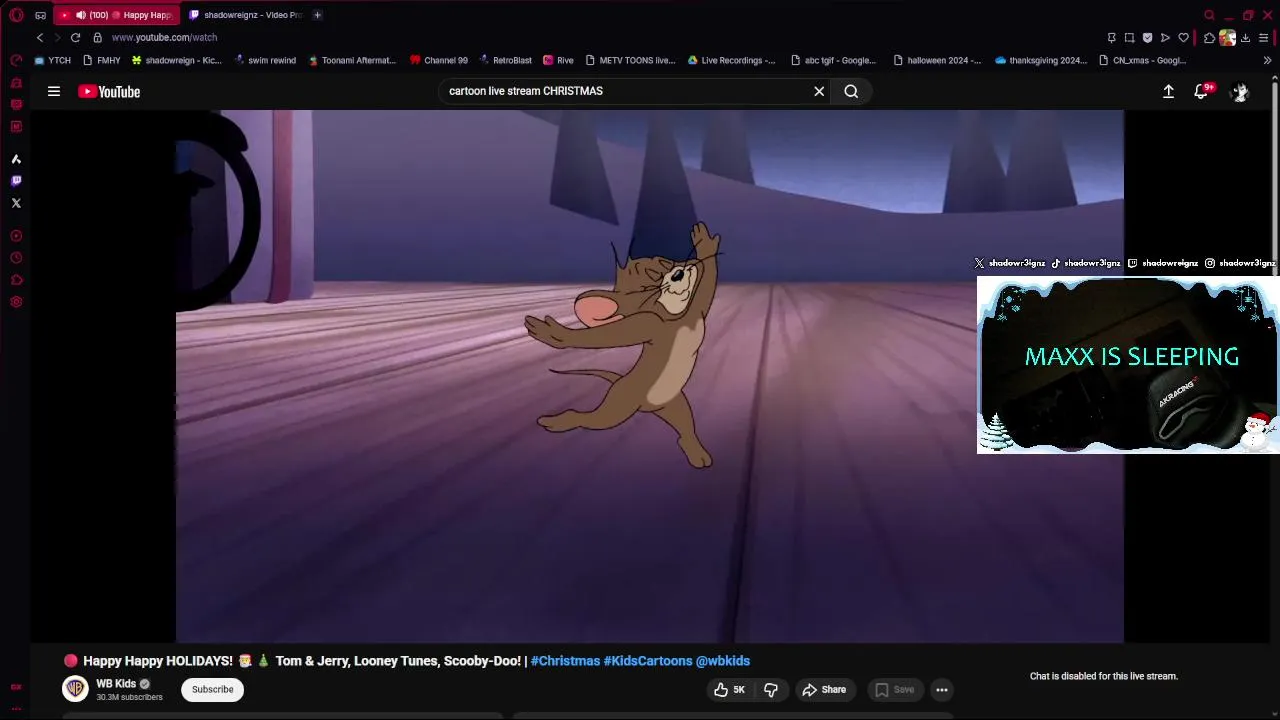Add page to bookmarks heart icon
Image resolution: width=1280 pixels, height=720 pixels.
point(1183,38)
